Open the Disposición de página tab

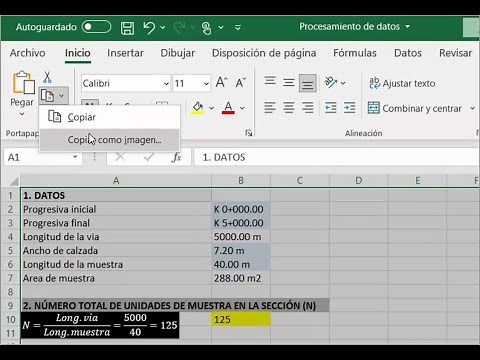pyautogui.click(x=264, y=53)
